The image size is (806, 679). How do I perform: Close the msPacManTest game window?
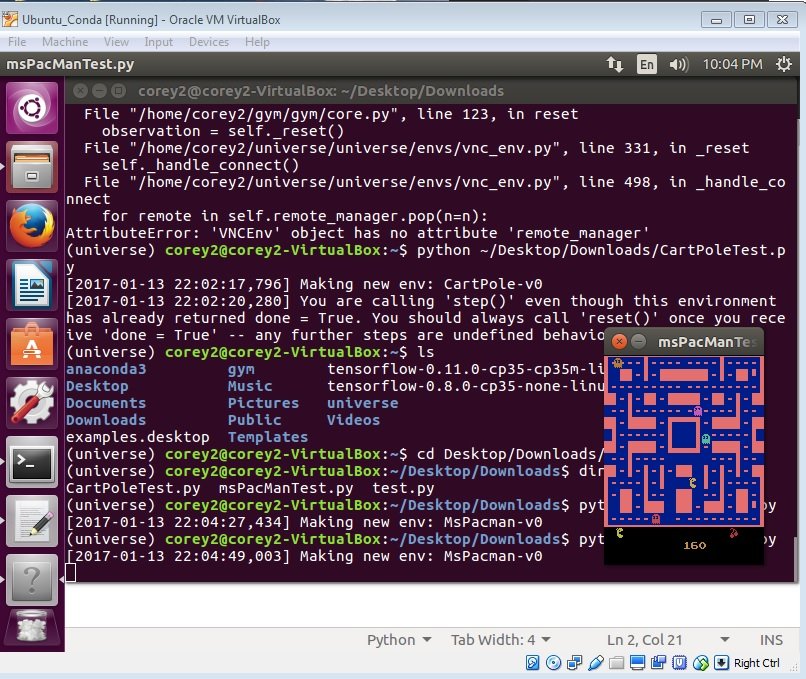[x=619, y=342]
